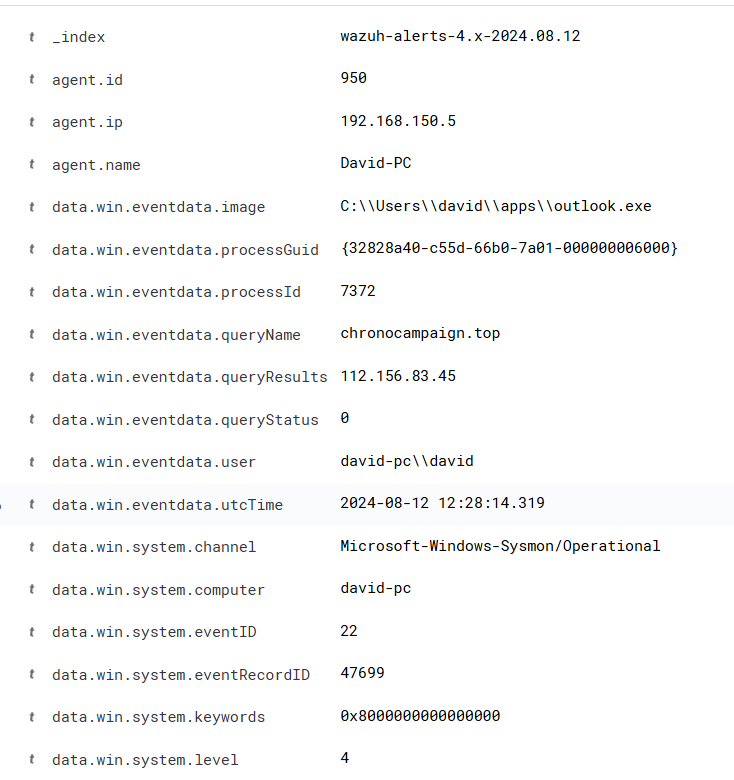Click the data.win.system.keywords field name
Viewport: 734px width, 780px height.
[159, 717]
